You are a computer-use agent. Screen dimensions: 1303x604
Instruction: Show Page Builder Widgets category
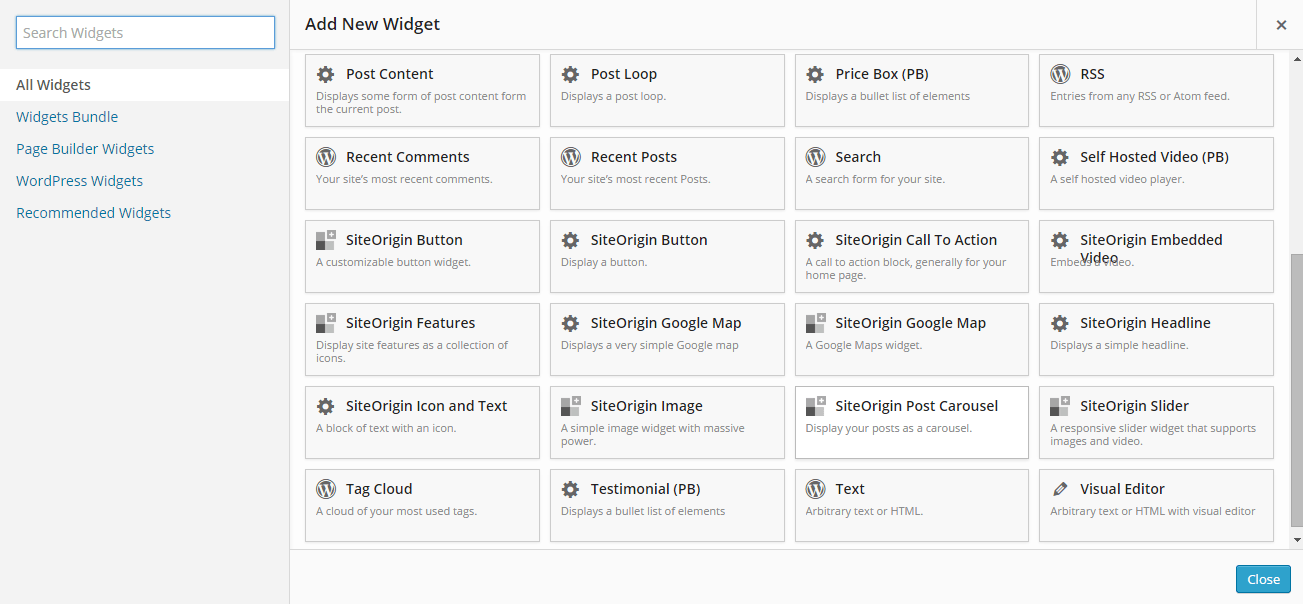85,149
